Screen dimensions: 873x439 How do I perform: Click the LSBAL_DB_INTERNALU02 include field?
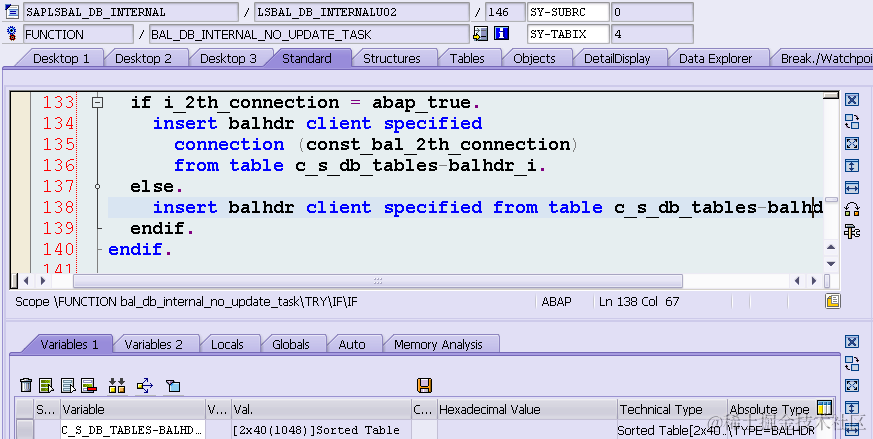pyautogui.click(x=362, y=12)
